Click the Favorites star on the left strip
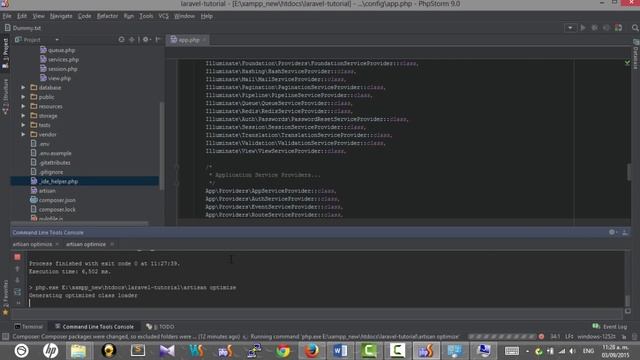Image resolution: width=640 pixels, height=360 pixels. (5, 312)
